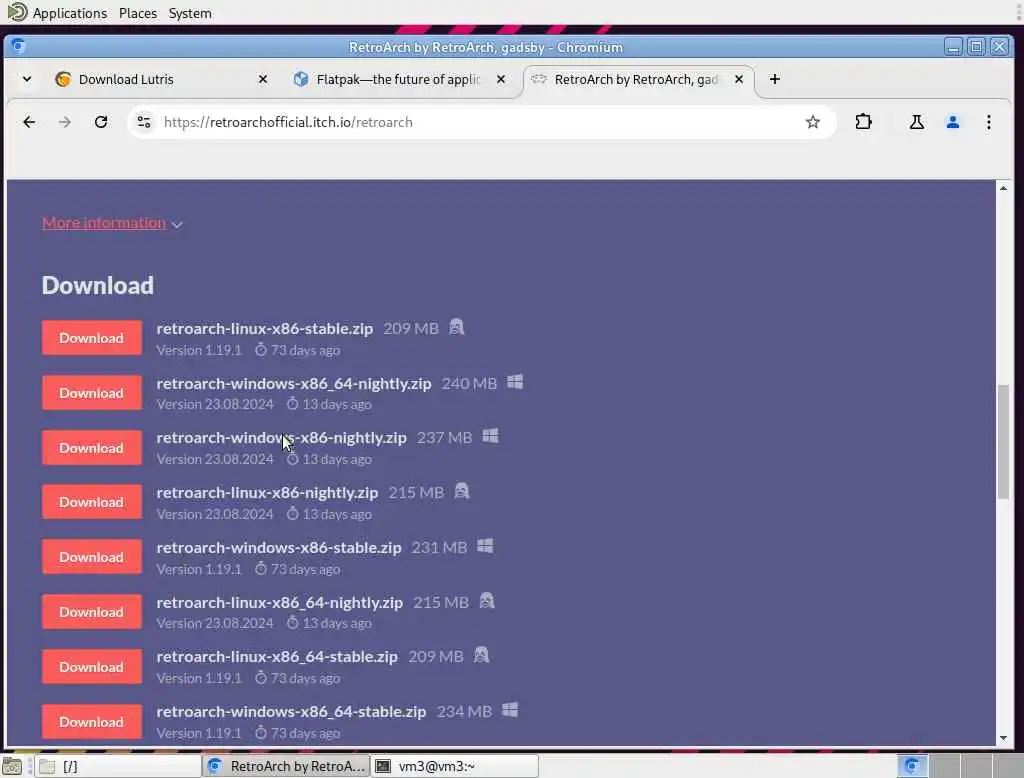Click Windows icon beside windows-x86-nightly.zip
The image size is (1024, 778).
point(490,436)
